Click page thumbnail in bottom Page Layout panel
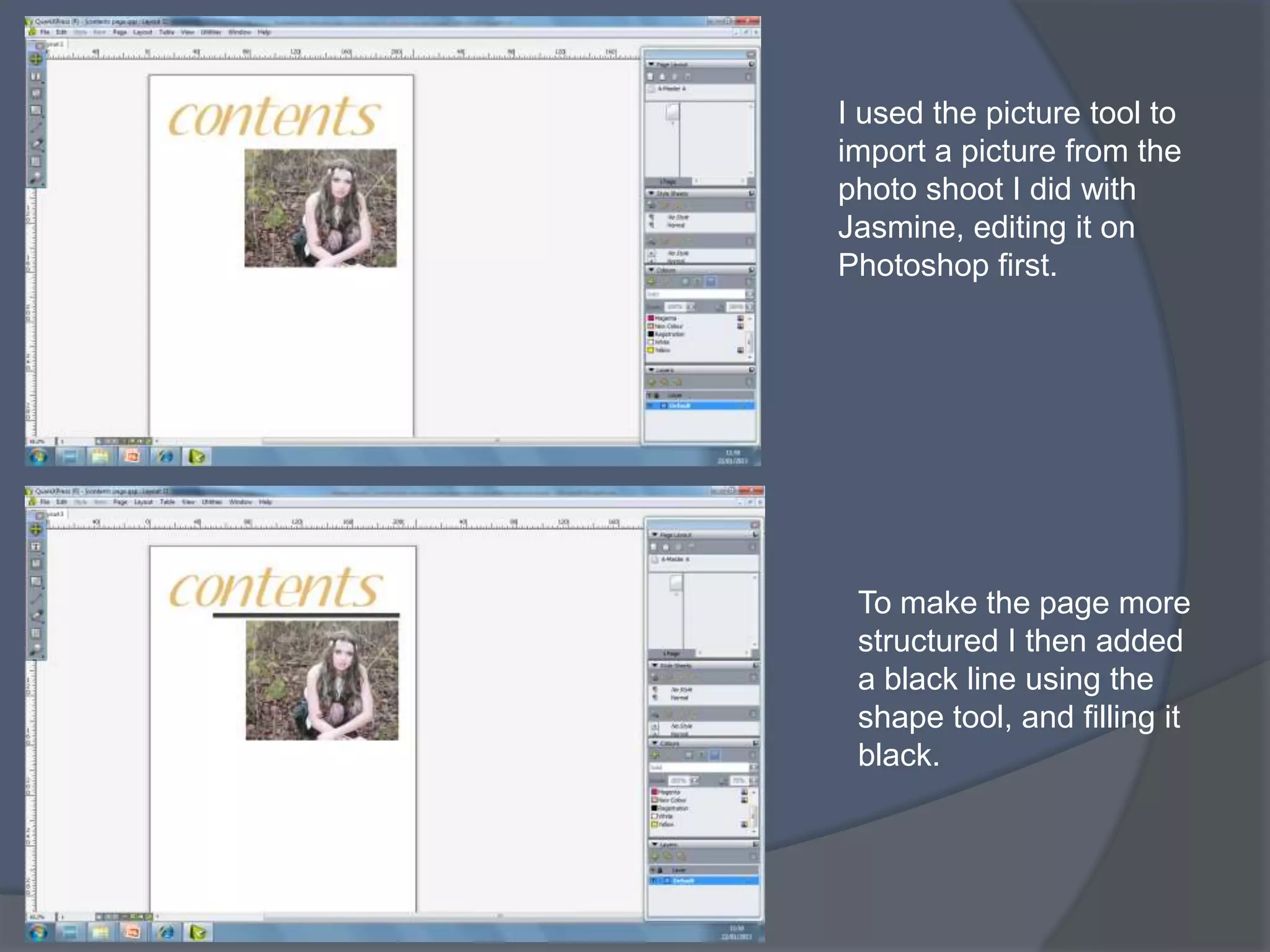 pyautogui.click(x=676, y=583)
